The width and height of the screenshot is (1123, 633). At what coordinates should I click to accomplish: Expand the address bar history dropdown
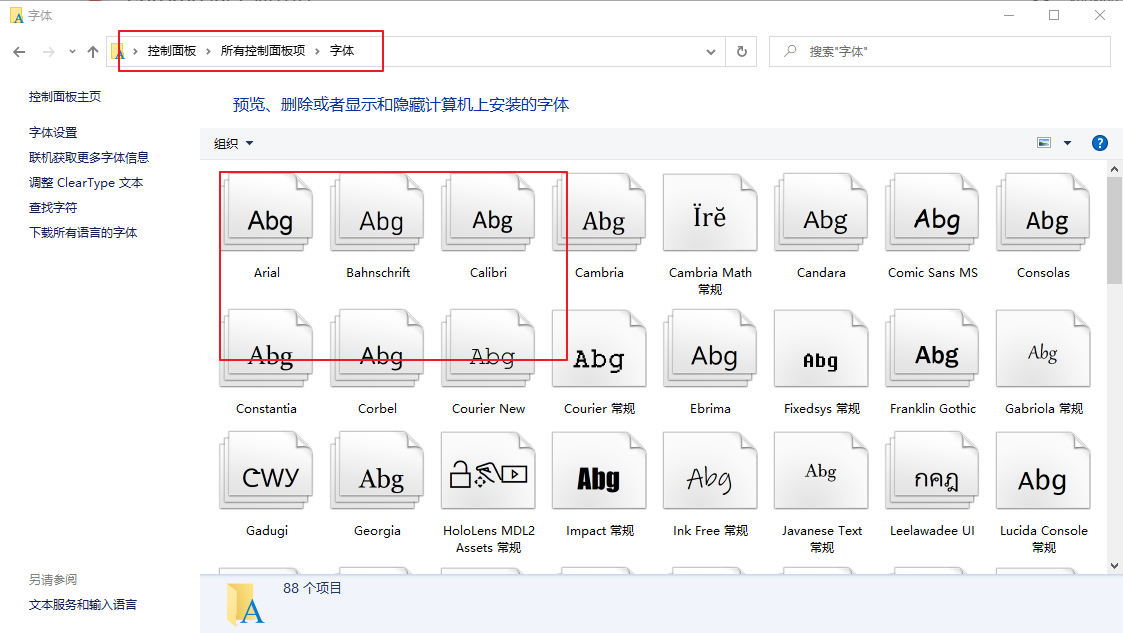coord(710,52)
